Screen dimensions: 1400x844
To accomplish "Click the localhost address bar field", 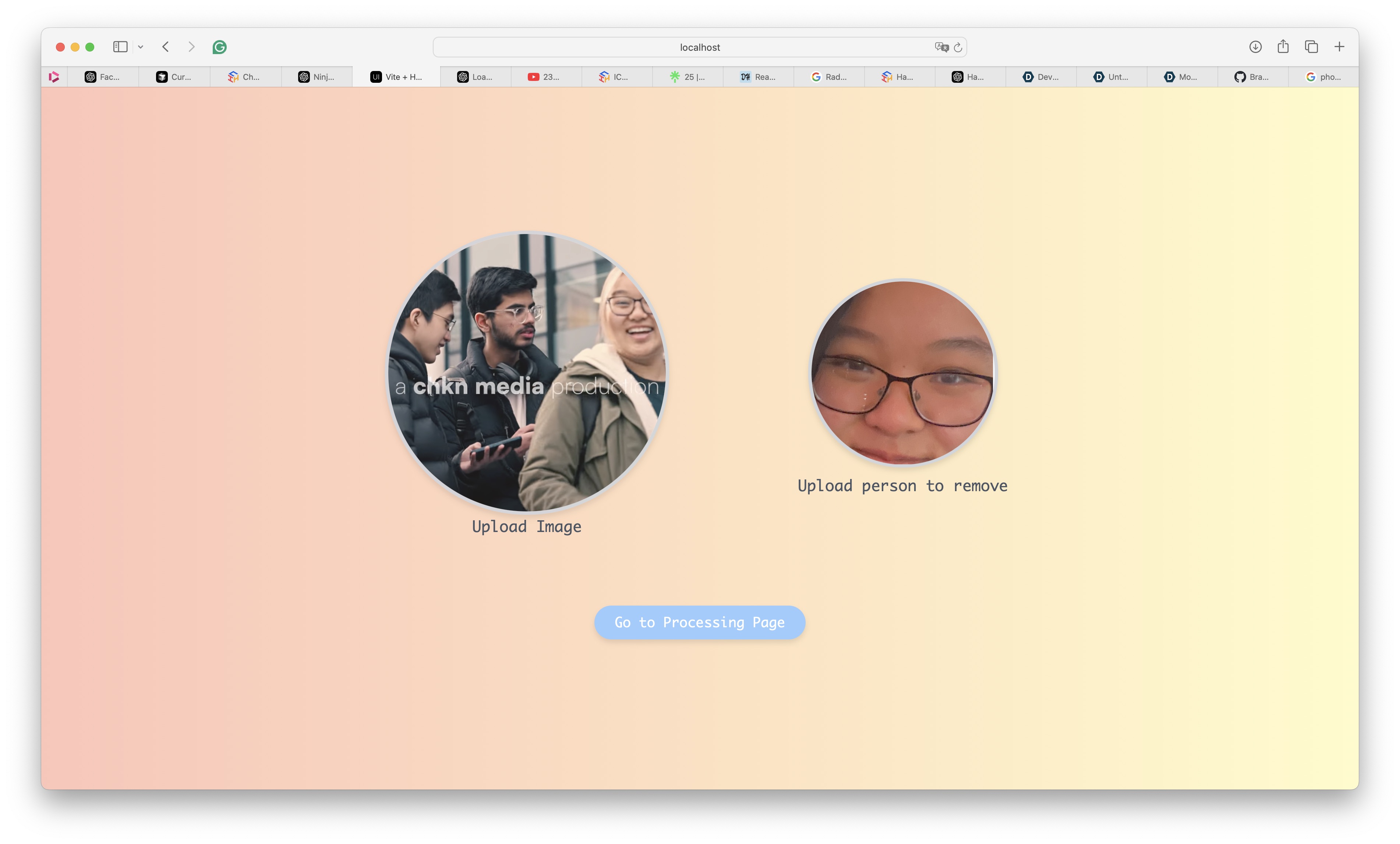I will pos(699,47).
